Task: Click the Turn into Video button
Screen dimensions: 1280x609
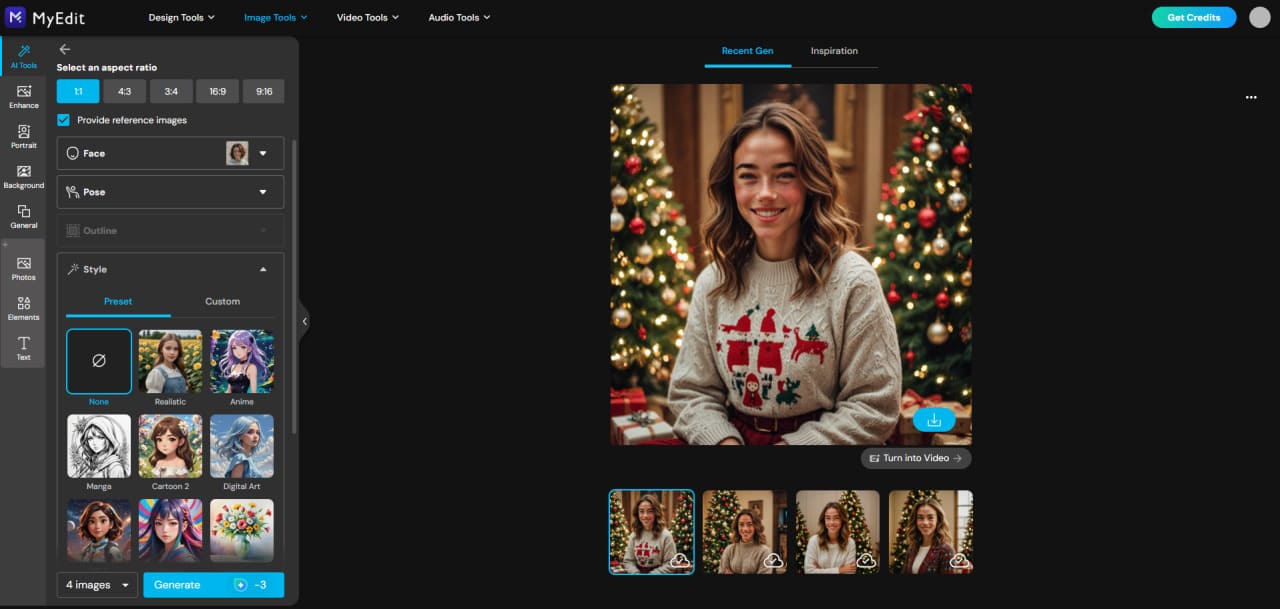Action: click(915, 458)
